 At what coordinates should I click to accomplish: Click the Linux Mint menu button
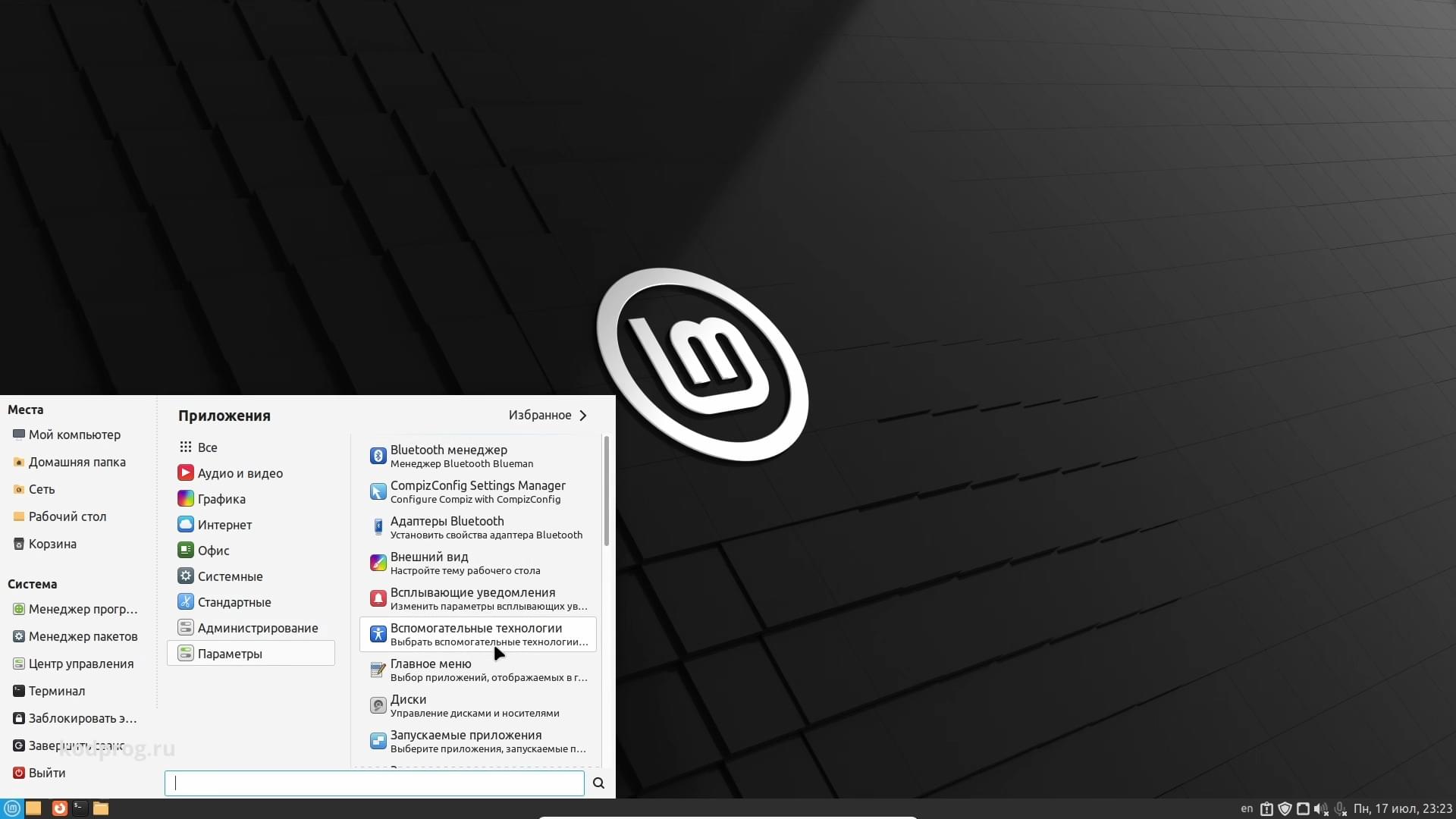(x=12, y=808)
